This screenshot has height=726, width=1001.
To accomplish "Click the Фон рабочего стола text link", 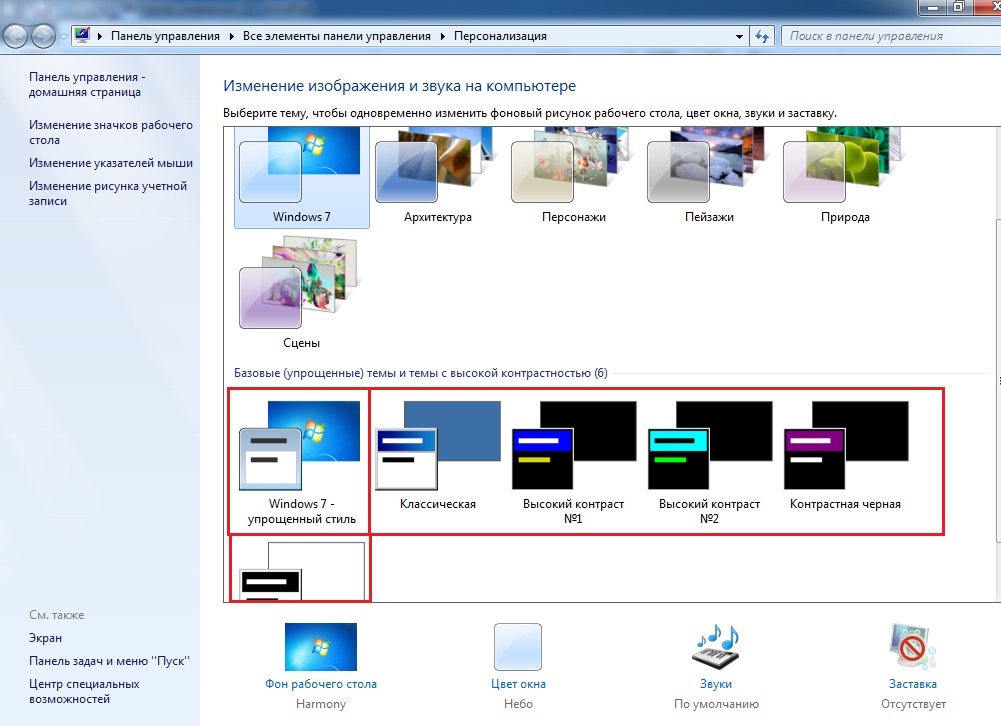I will point(320,684).
